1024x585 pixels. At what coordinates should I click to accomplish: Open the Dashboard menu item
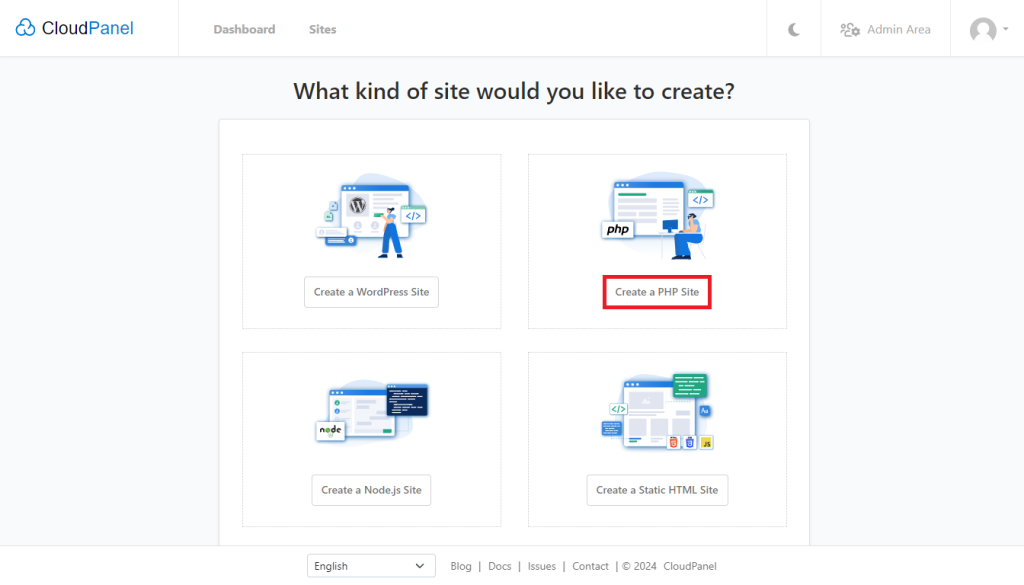point(244,29)
